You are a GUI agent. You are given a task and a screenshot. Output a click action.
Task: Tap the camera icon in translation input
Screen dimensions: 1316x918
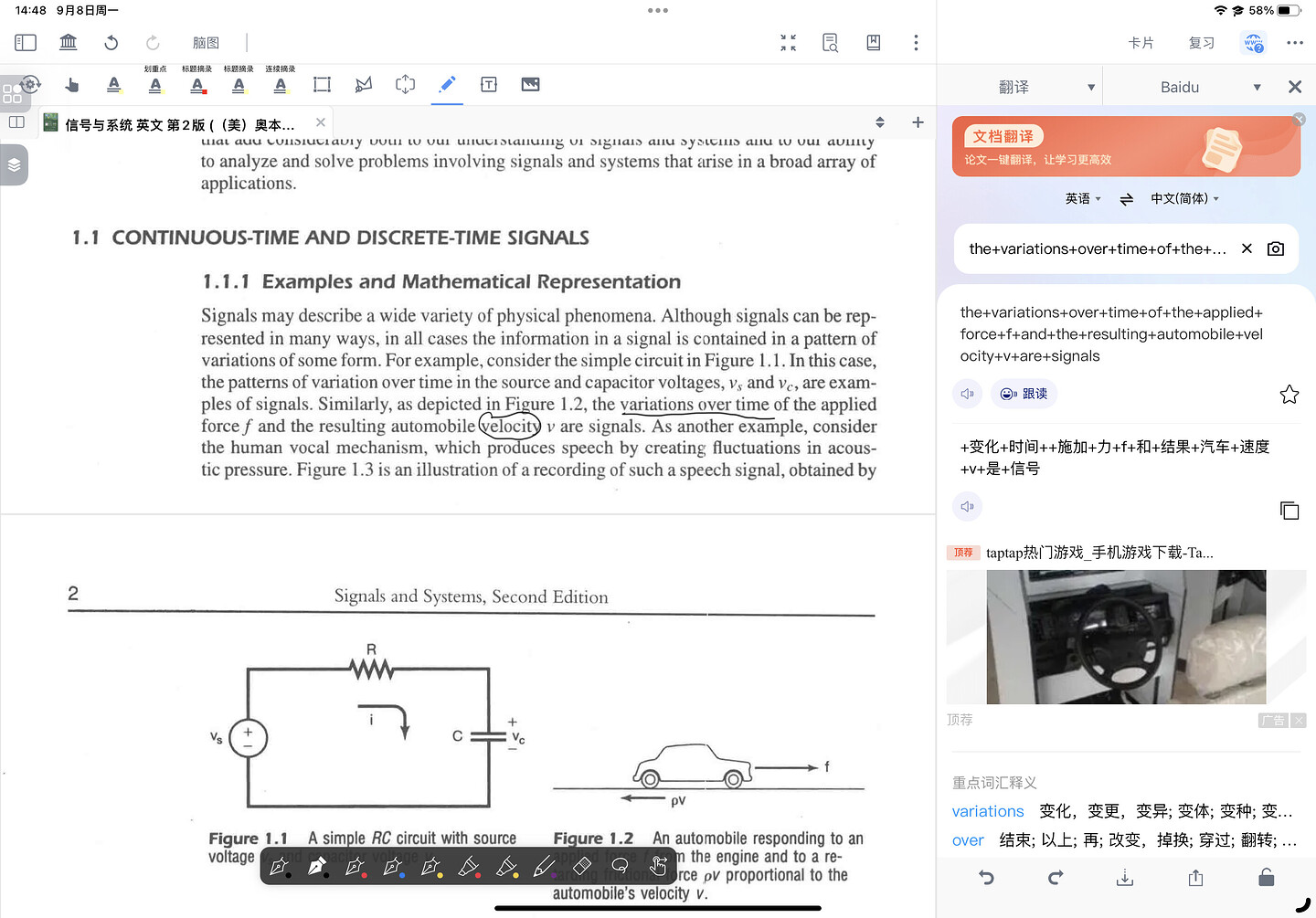(x=1276, y=248)
